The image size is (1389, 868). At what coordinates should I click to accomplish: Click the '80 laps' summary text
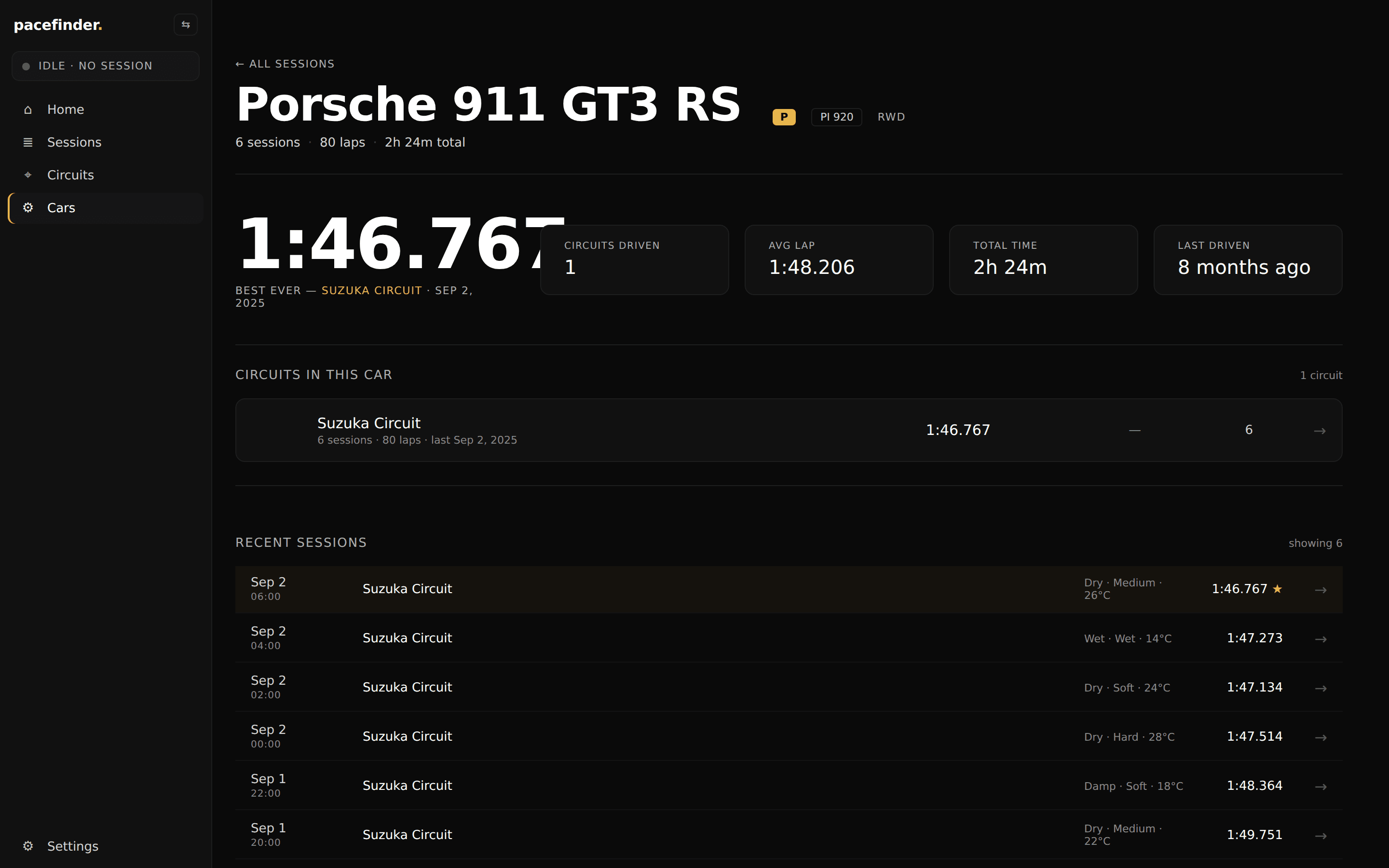point(342,142)
